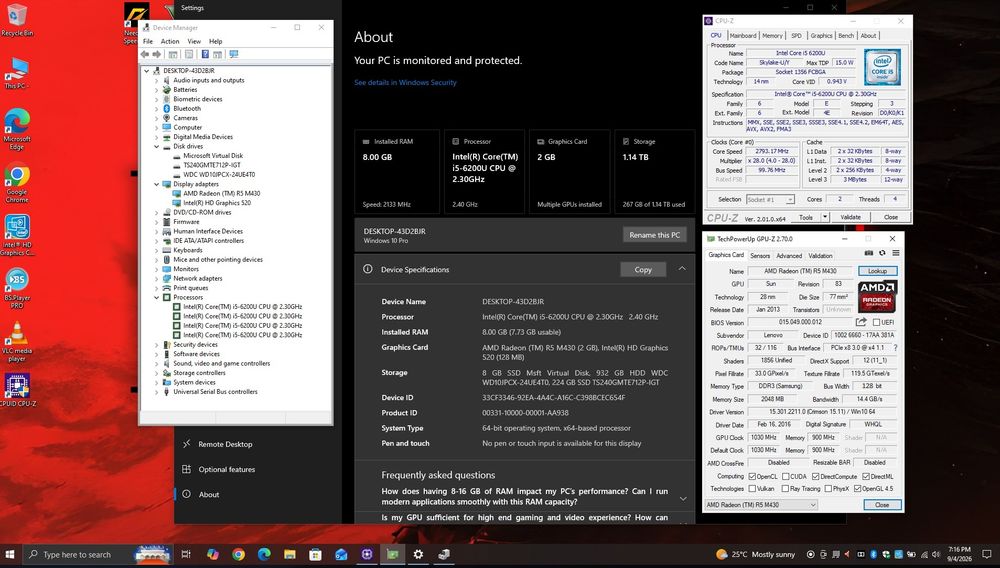1000x568 pixels.
Task: Click Help icon in Device Manager toolbar
Action: coord(205,55)
